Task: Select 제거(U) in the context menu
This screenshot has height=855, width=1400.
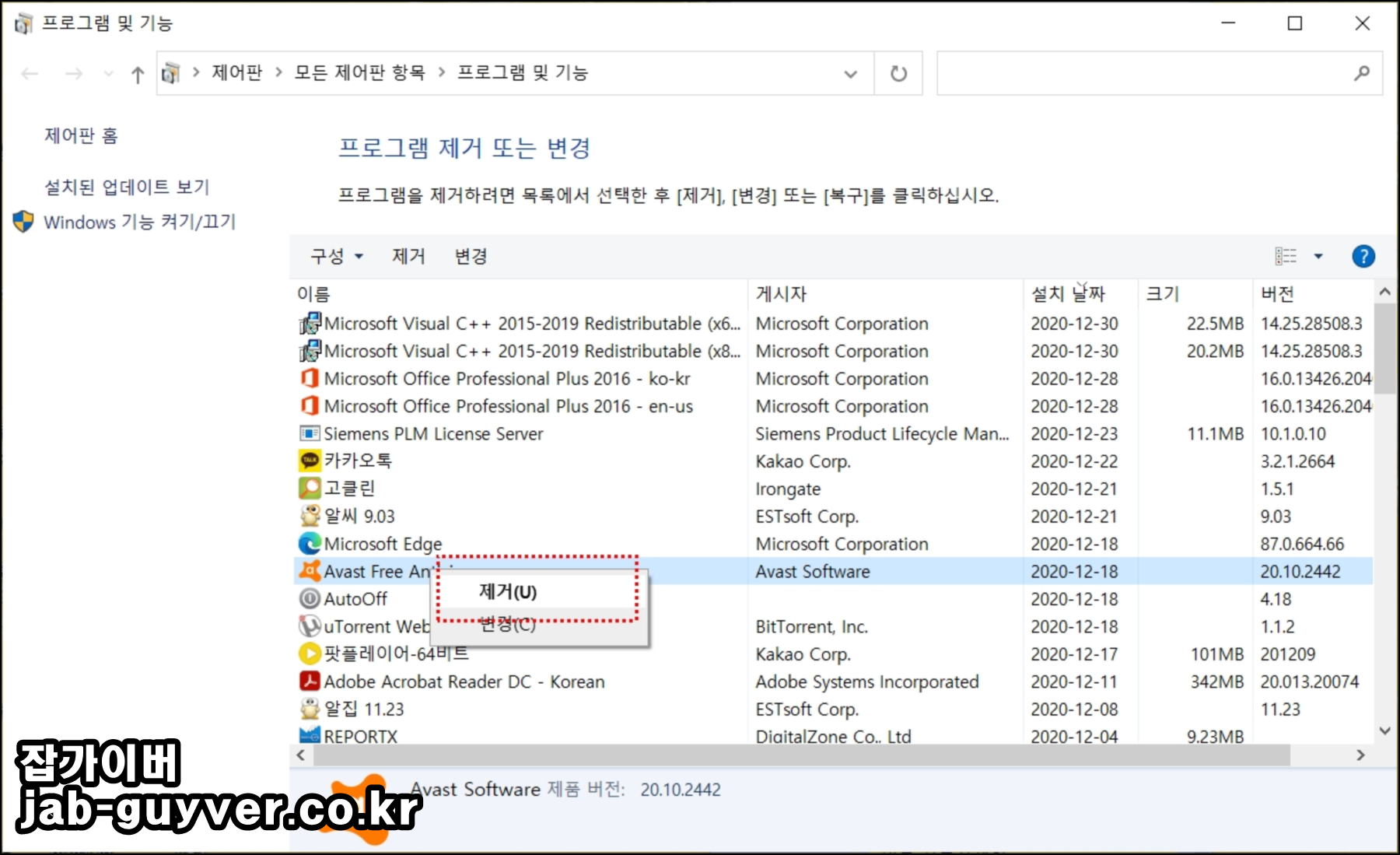Action: click(x=538, y=591)
